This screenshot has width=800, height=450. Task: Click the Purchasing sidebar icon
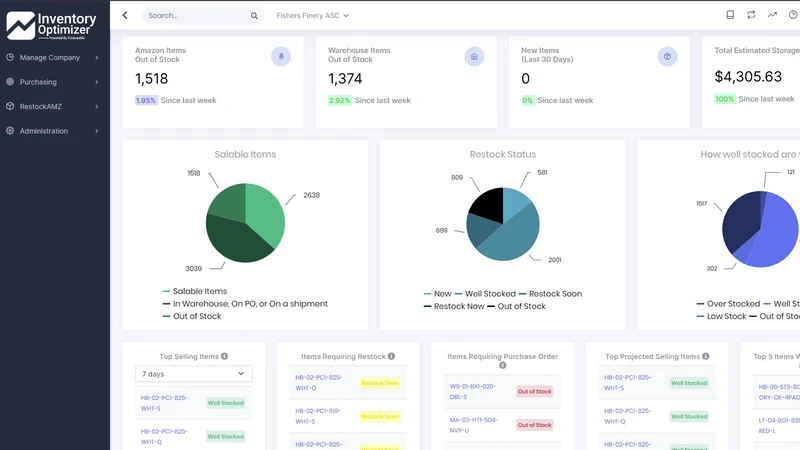10,82
